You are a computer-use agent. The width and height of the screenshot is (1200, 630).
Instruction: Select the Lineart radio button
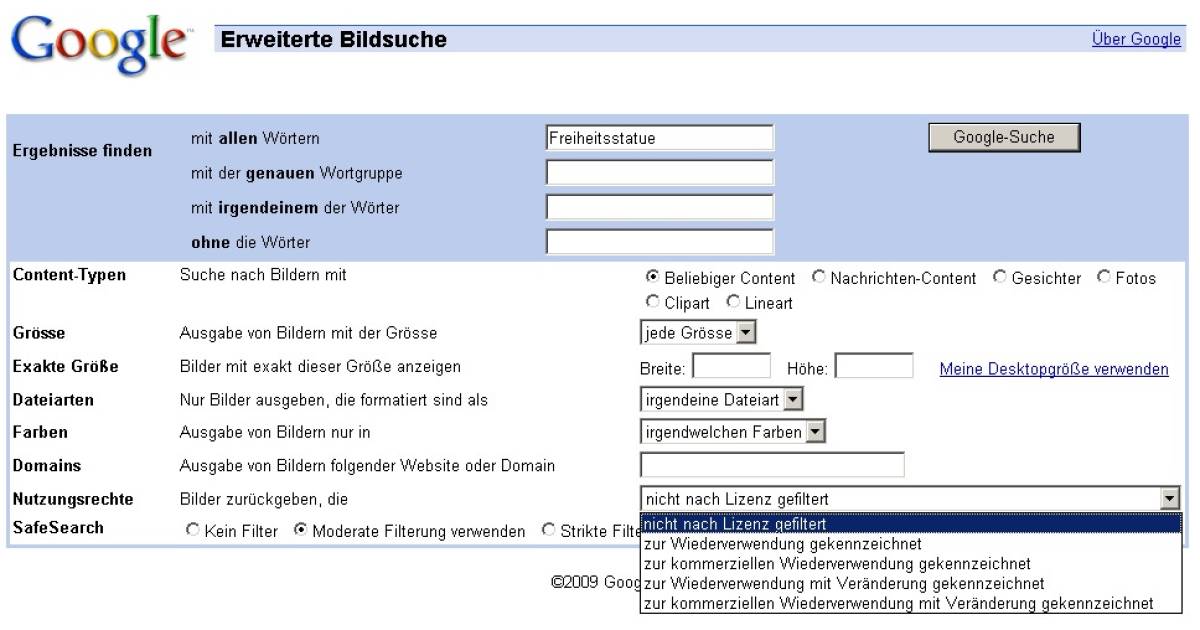point(734,301)
